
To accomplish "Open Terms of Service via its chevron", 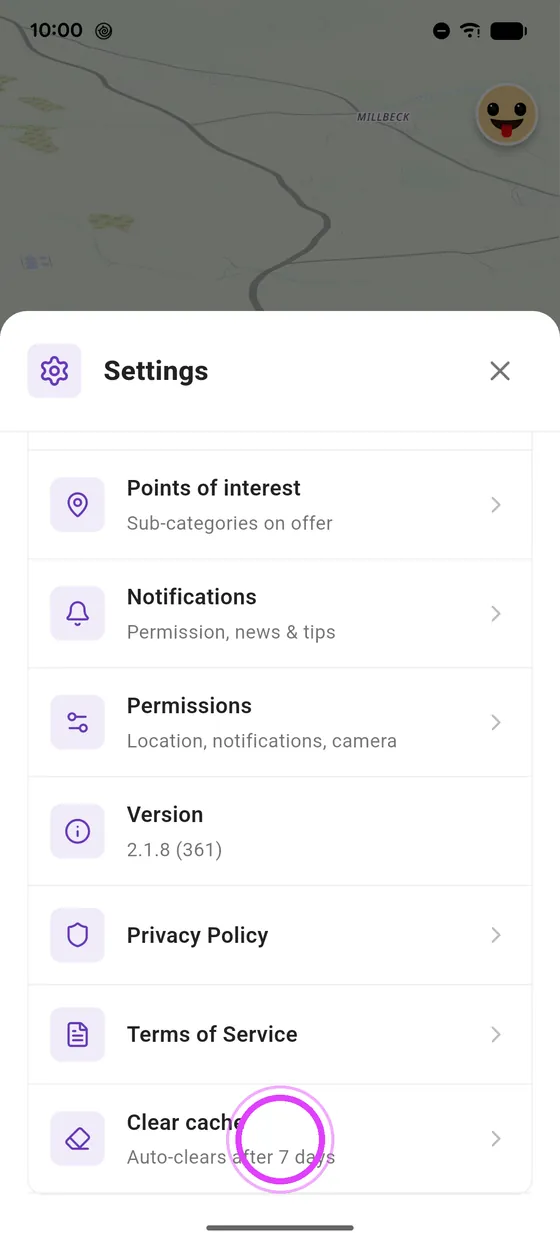I will [x=496, y=1034].
